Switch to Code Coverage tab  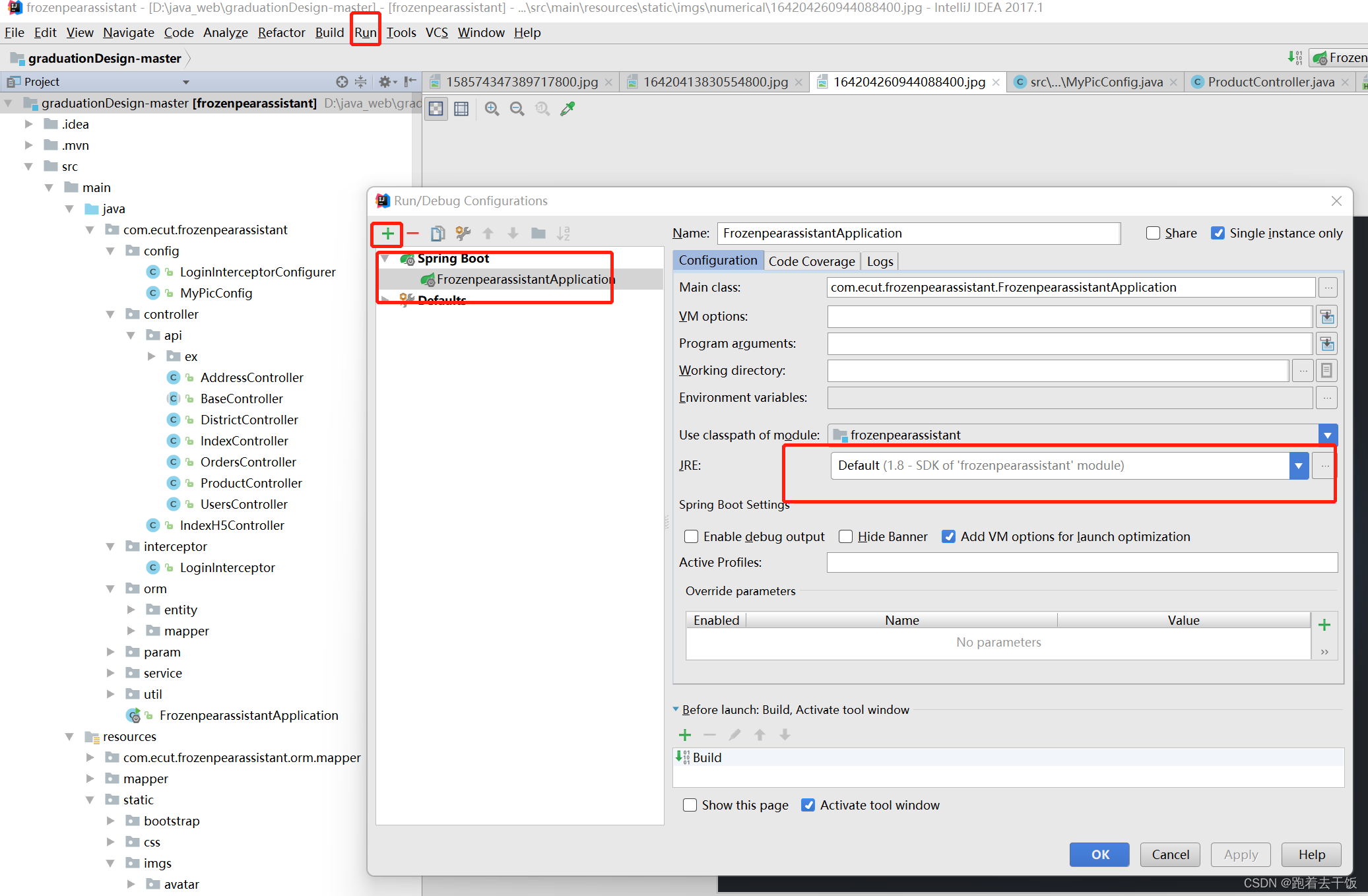click(812, 261)
